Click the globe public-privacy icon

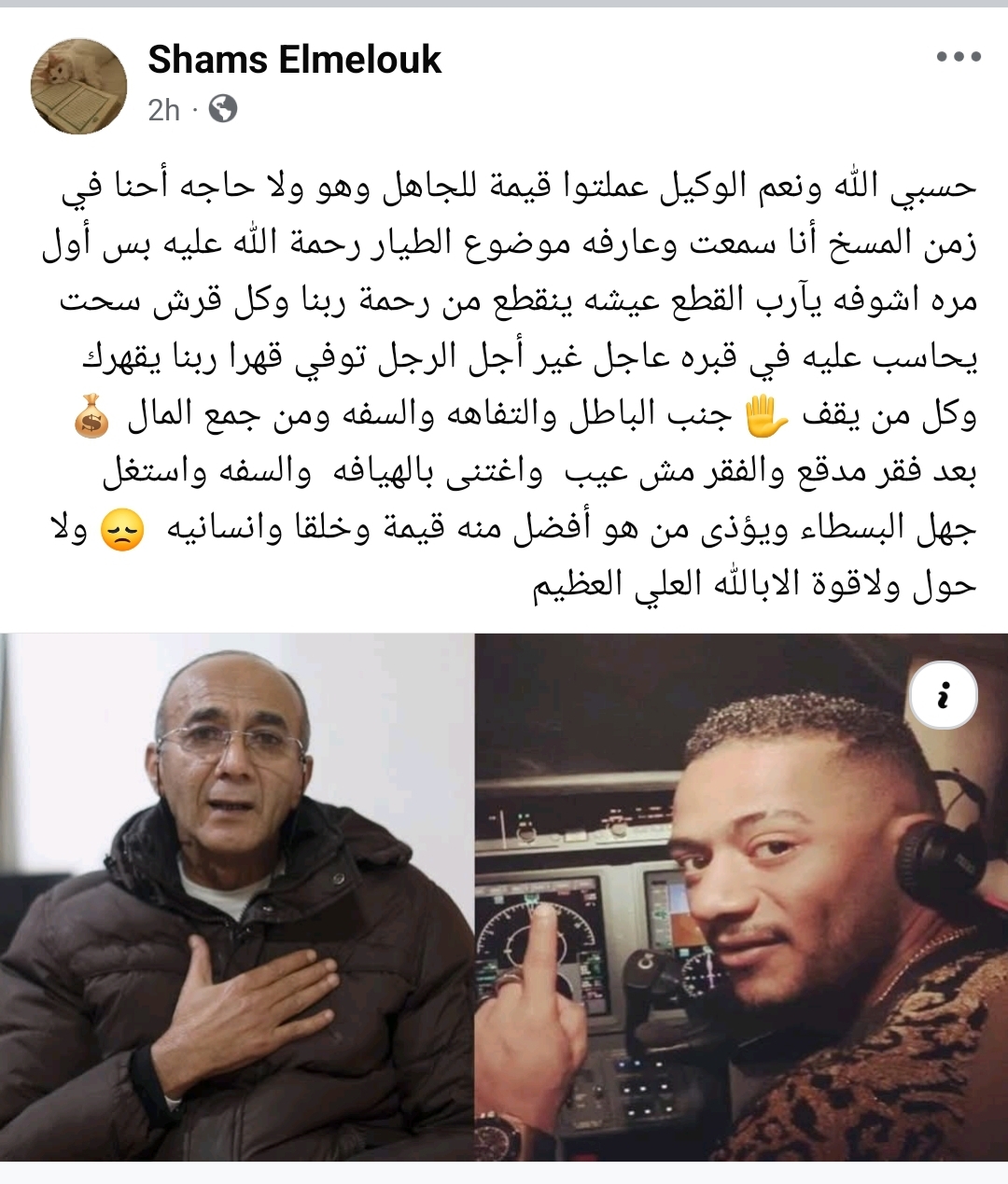[223, 109]
